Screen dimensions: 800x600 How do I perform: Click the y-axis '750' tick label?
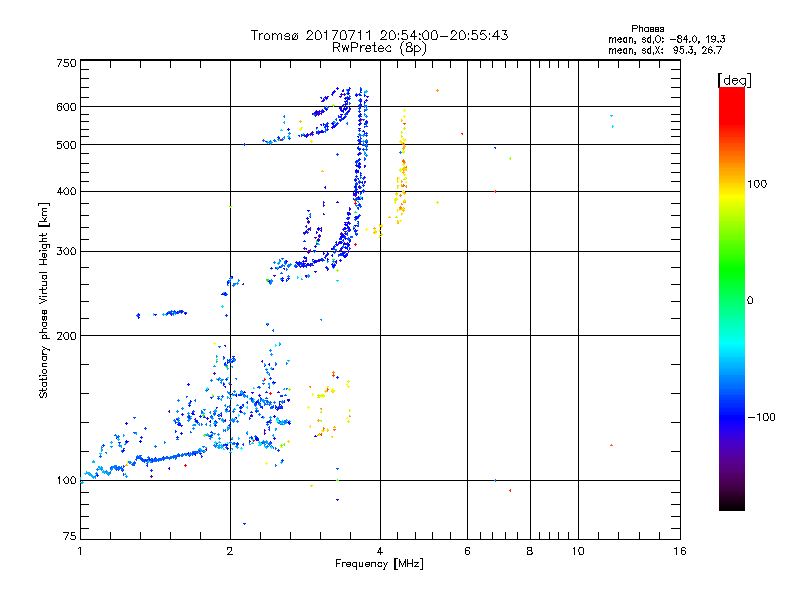(66, 63)
